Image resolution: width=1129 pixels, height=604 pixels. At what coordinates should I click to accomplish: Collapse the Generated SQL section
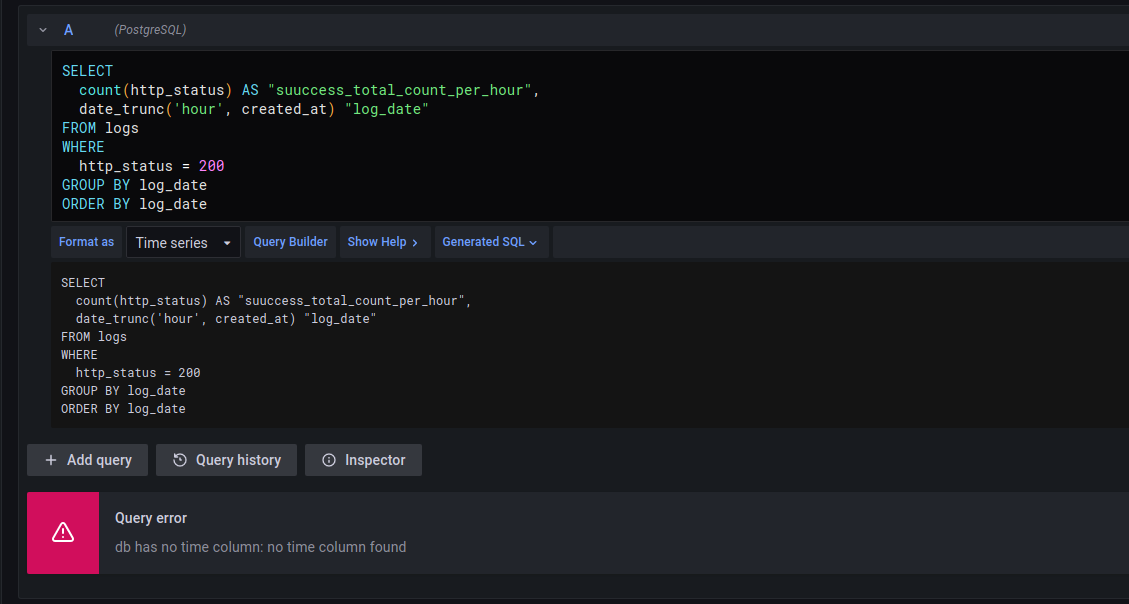[x=490, y=242]
